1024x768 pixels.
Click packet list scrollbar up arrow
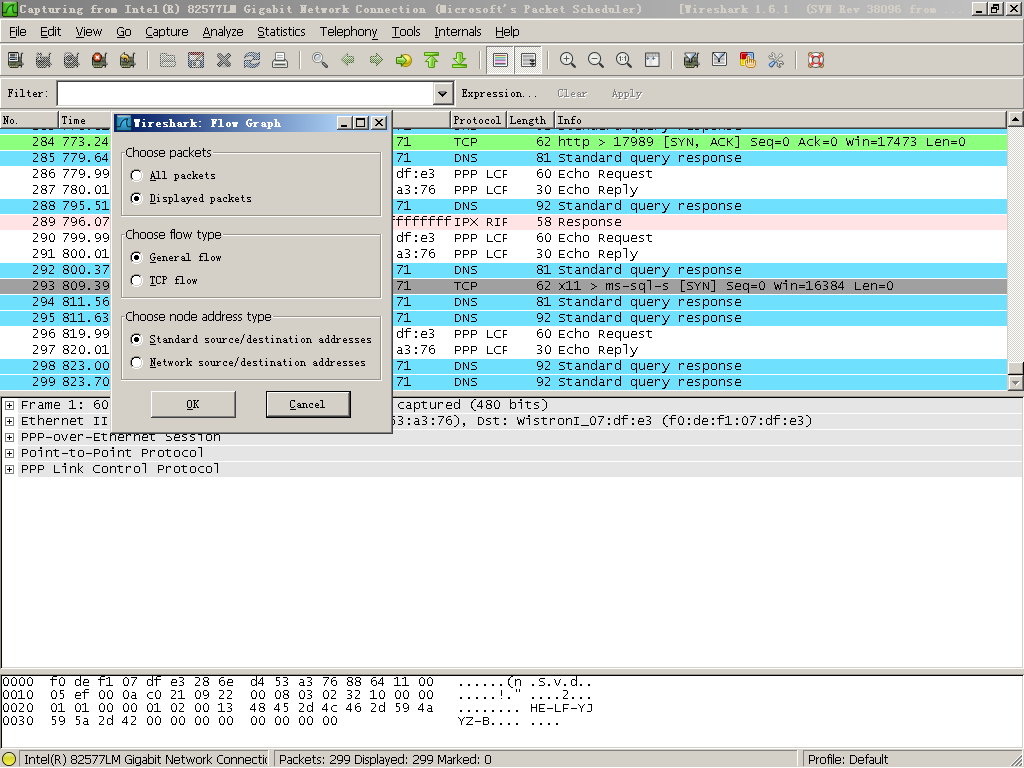coord(1016,119)
